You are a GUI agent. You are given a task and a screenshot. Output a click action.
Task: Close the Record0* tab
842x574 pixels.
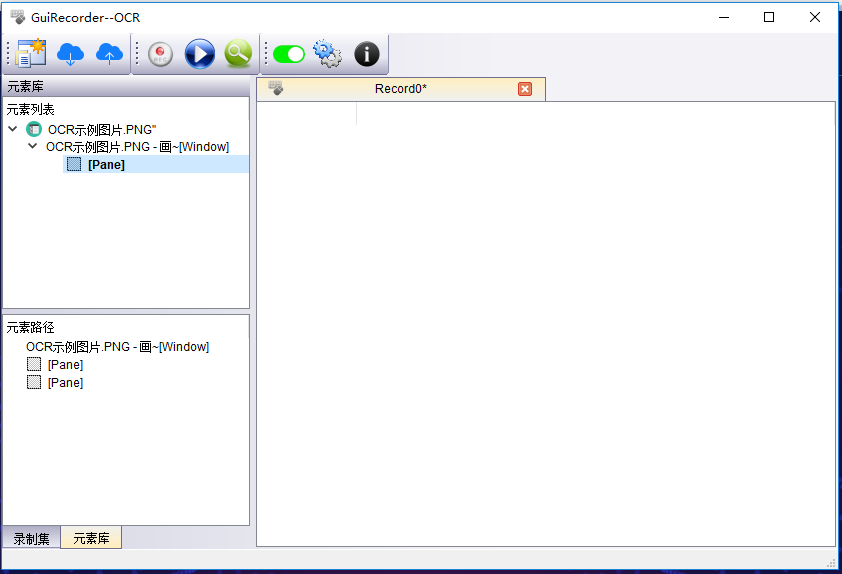(525, 89)
